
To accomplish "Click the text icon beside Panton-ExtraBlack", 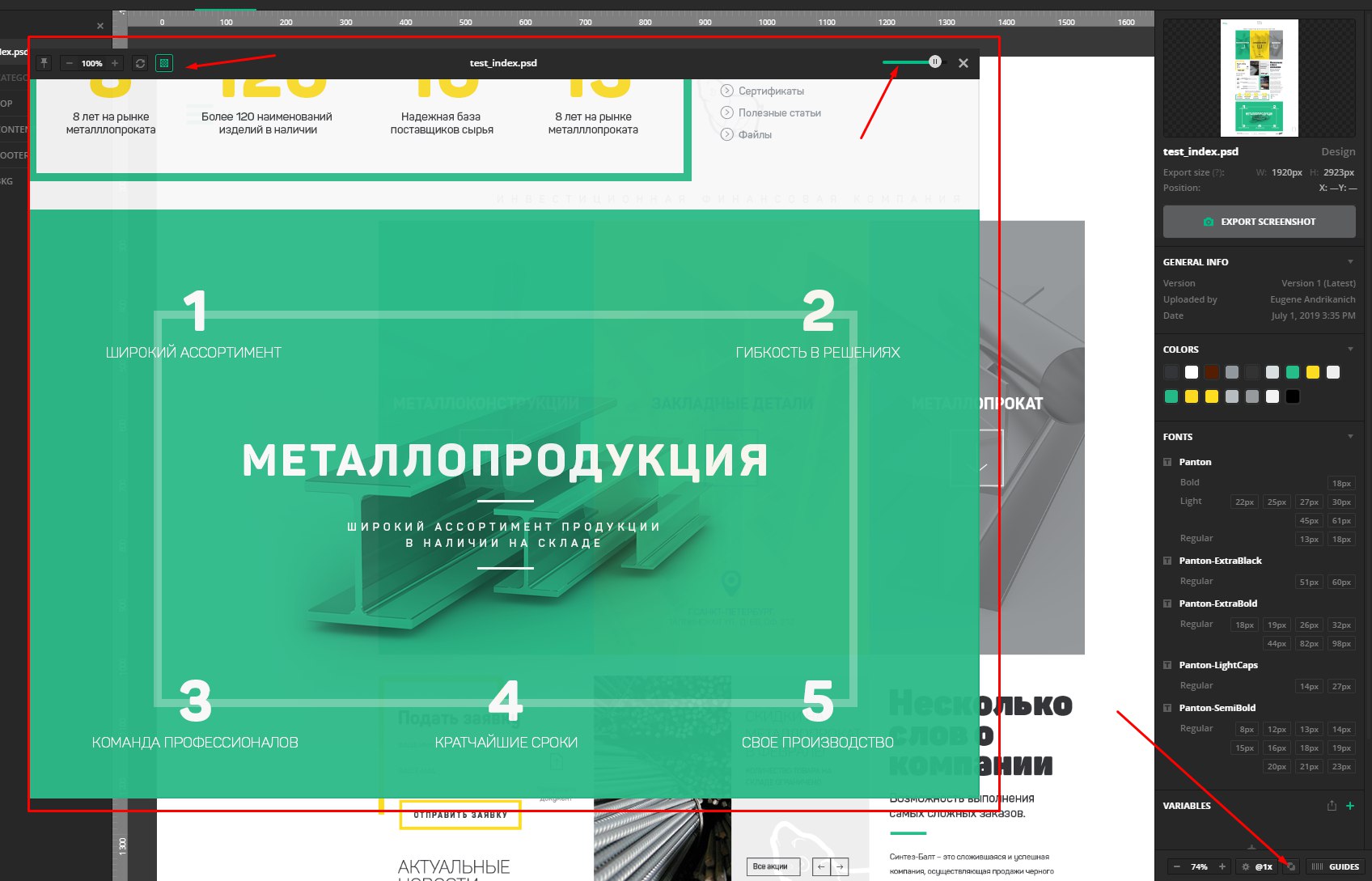I will click(1167, 561).
